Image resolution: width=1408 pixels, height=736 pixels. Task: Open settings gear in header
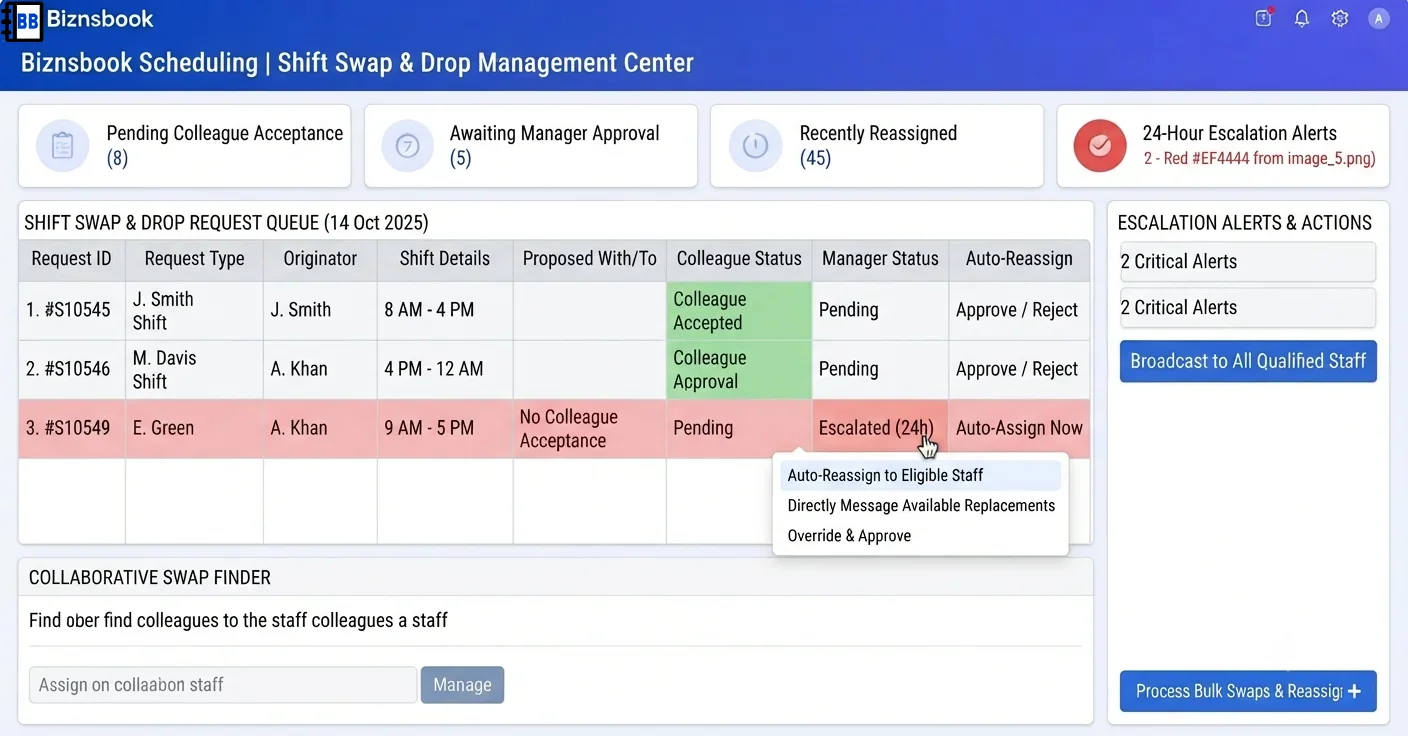click(1340, 18)
